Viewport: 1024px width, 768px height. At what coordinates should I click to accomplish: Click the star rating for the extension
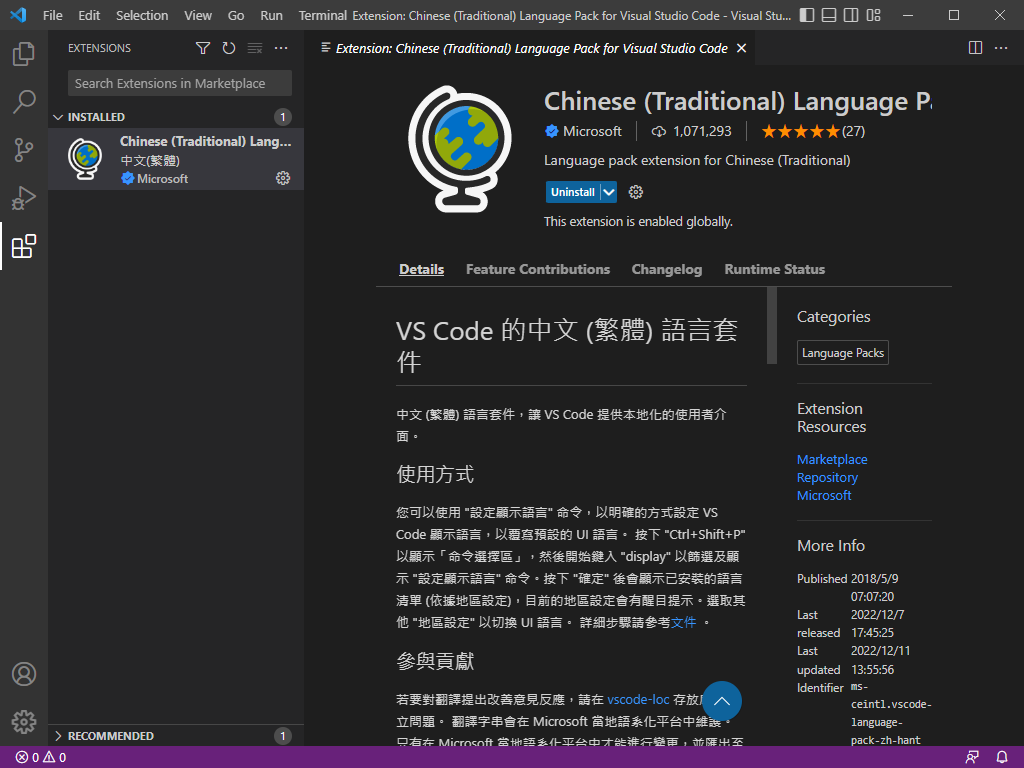(x=813, y=131)
